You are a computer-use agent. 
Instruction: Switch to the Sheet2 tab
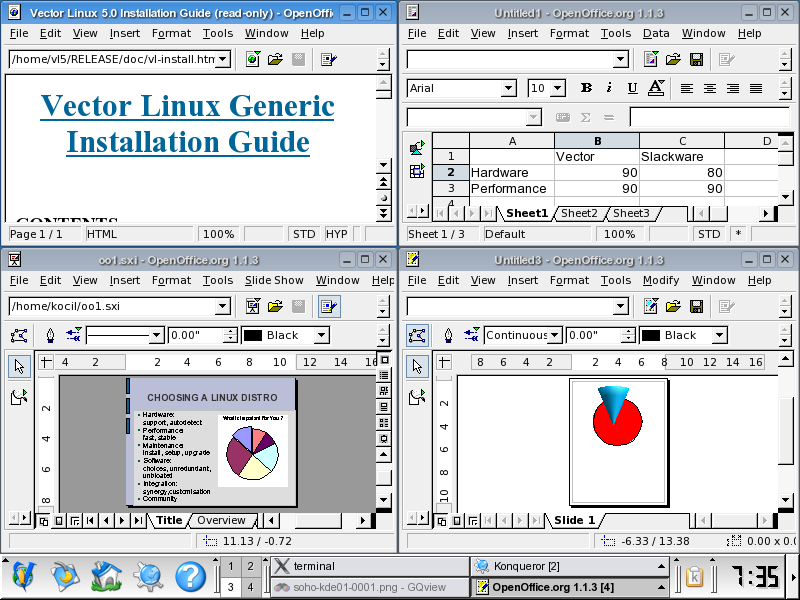[579, 213]
